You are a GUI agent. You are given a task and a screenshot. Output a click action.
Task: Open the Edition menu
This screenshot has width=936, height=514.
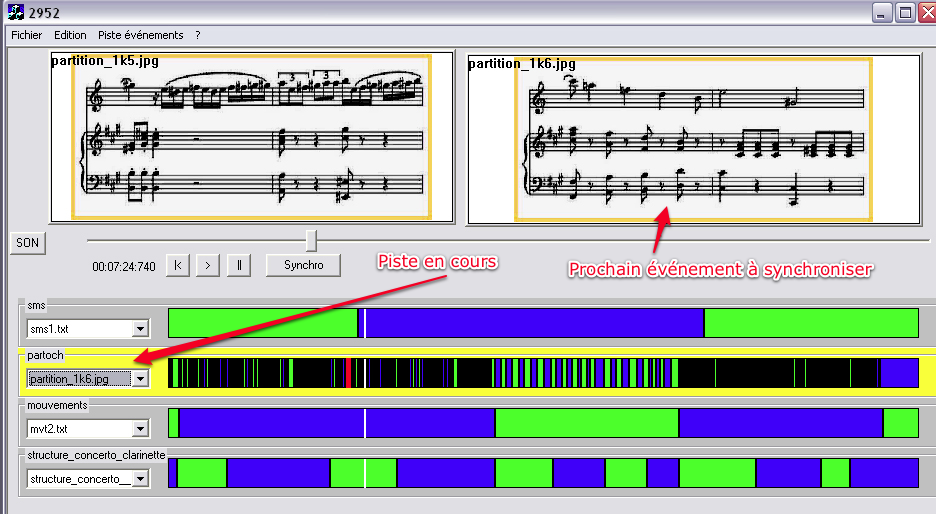(x=70, y=35)
